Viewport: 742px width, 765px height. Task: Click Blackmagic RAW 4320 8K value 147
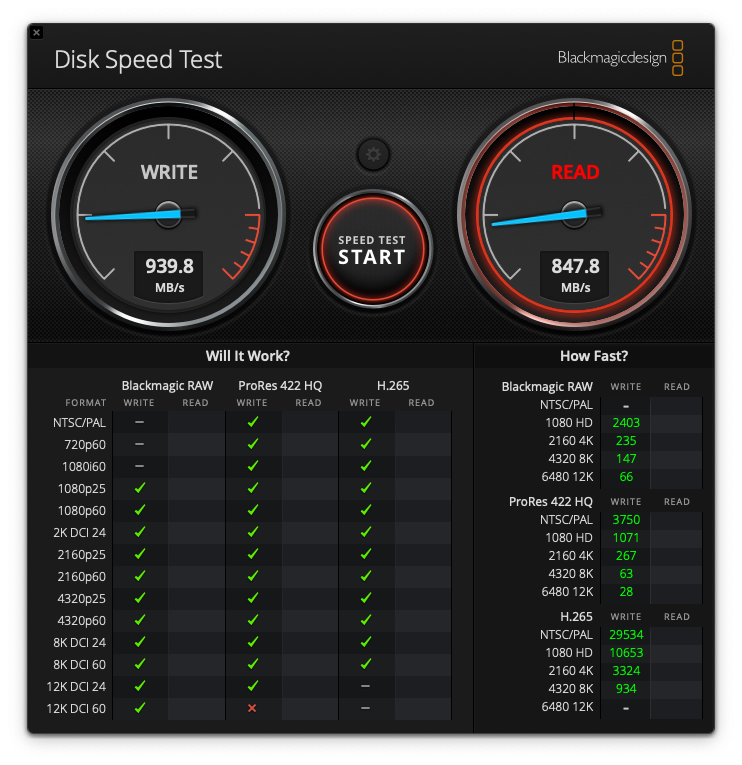(626, 459)
